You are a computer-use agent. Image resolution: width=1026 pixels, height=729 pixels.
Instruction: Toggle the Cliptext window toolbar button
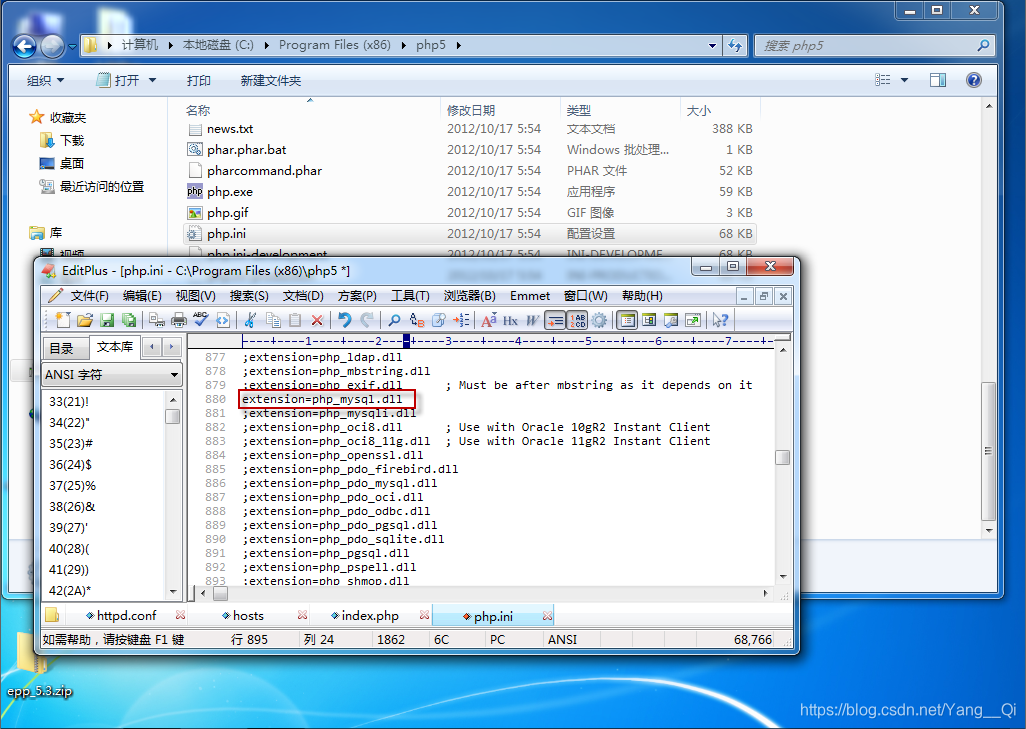tap(627, 320)
